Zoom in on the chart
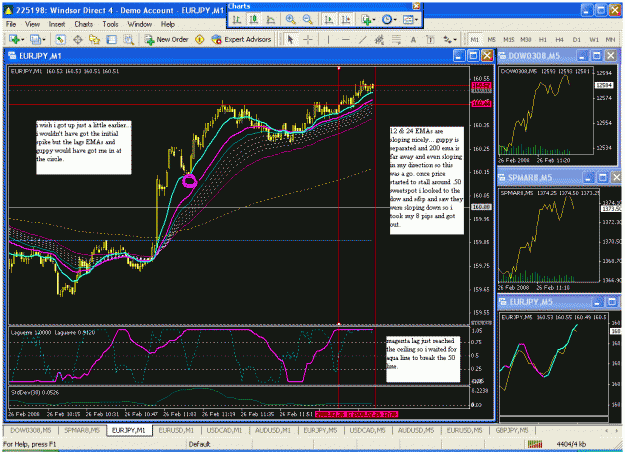 [291, 19]
